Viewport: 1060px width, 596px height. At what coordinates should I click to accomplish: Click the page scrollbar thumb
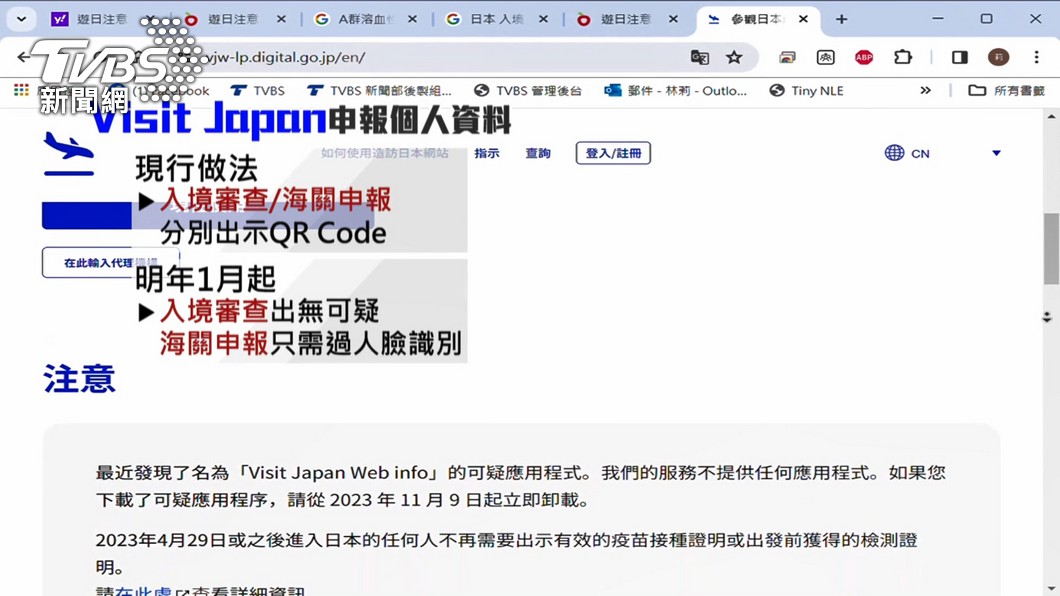pyautogui.click(x=1051, y=249)
